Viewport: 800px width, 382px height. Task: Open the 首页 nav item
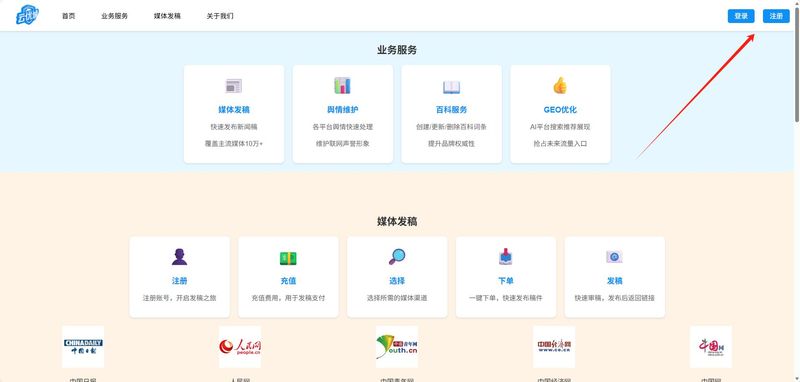[68, 16]
